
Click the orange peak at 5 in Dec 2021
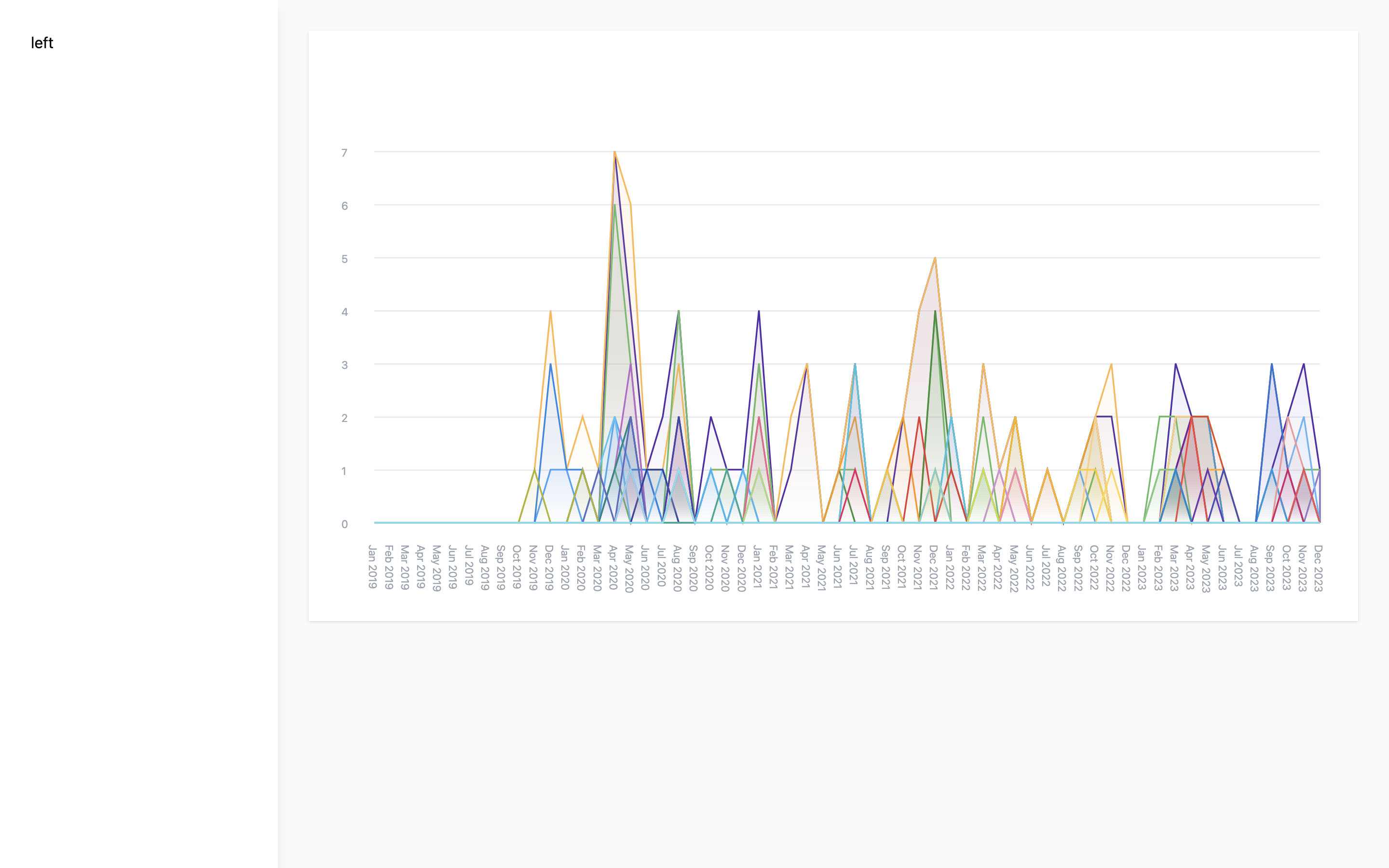coord(935,258)
